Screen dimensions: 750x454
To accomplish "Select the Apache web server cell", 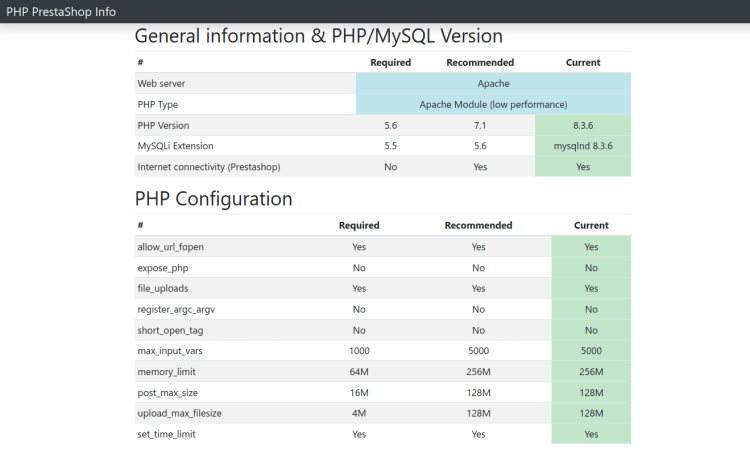I will pyautogui.click(x=493, y=83).
